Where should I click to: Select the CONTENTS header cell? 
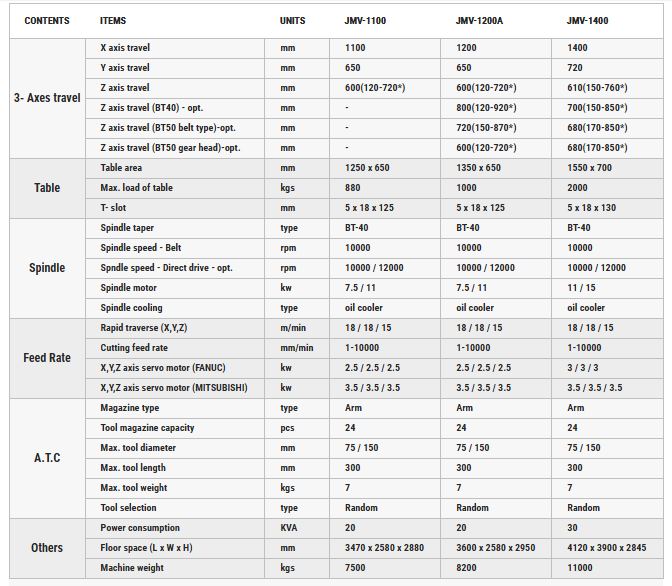(47, 21)
